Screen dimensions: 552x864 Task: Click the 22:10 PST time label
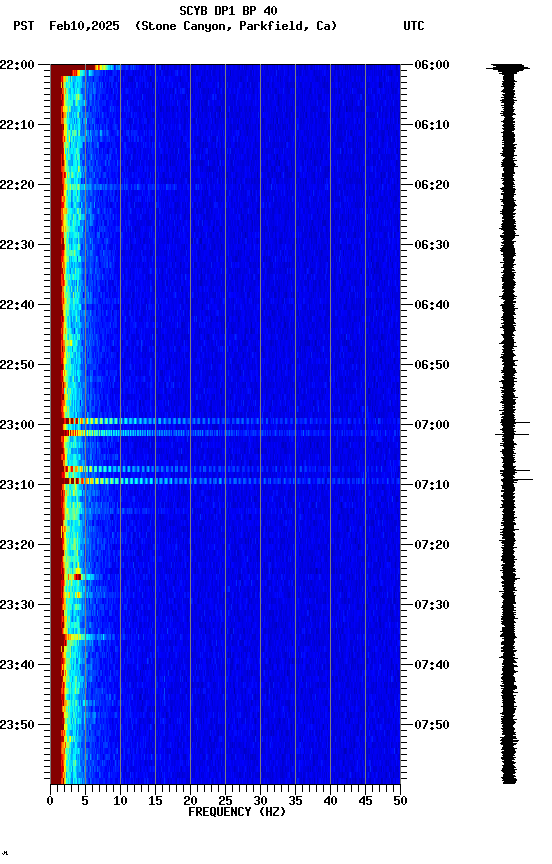click(17, 125)
